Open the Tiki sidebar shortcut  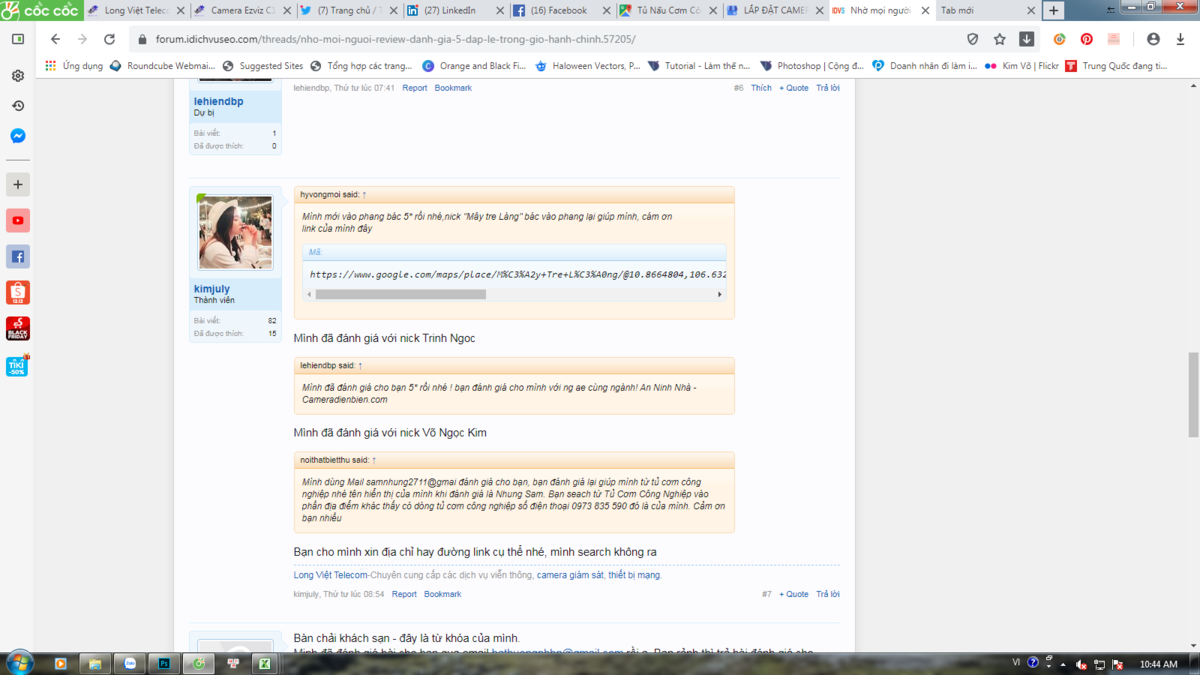pyautogui.click(x=18, y=365)
